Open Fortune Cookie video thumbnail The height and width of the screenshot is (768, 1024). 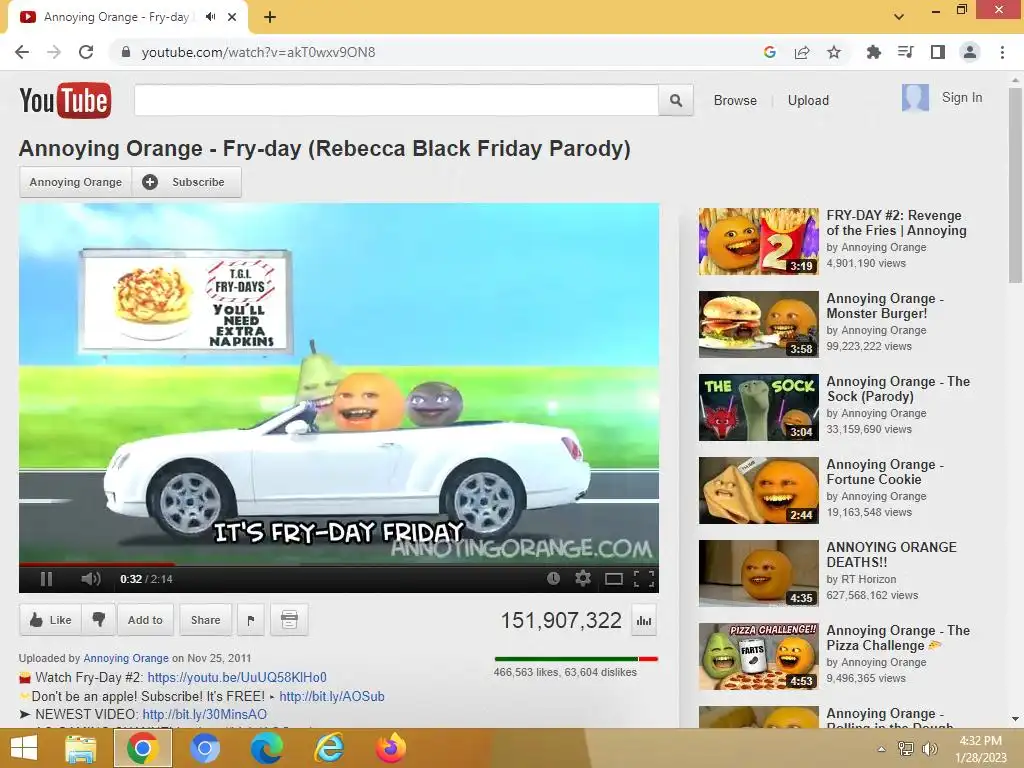(x=758, y=490)
